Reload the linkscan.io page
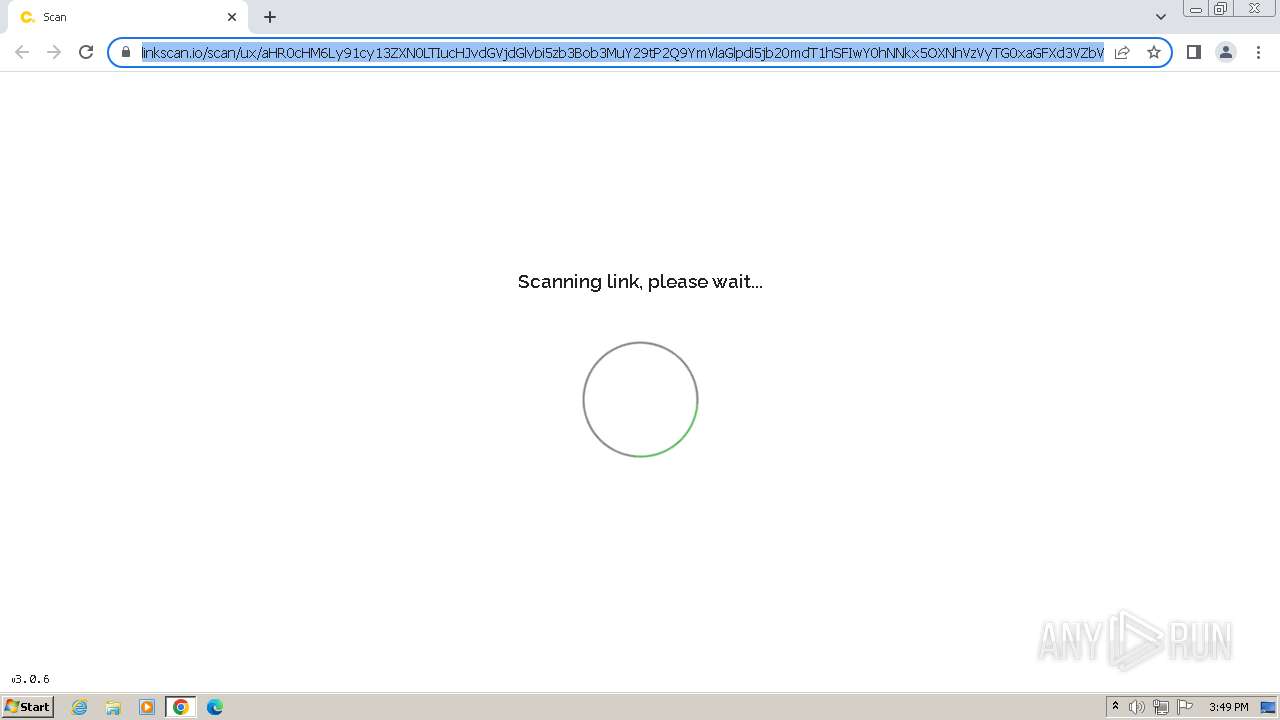Screen dimensions: 1280x720 pyautogui.click(x=86, y=52)
